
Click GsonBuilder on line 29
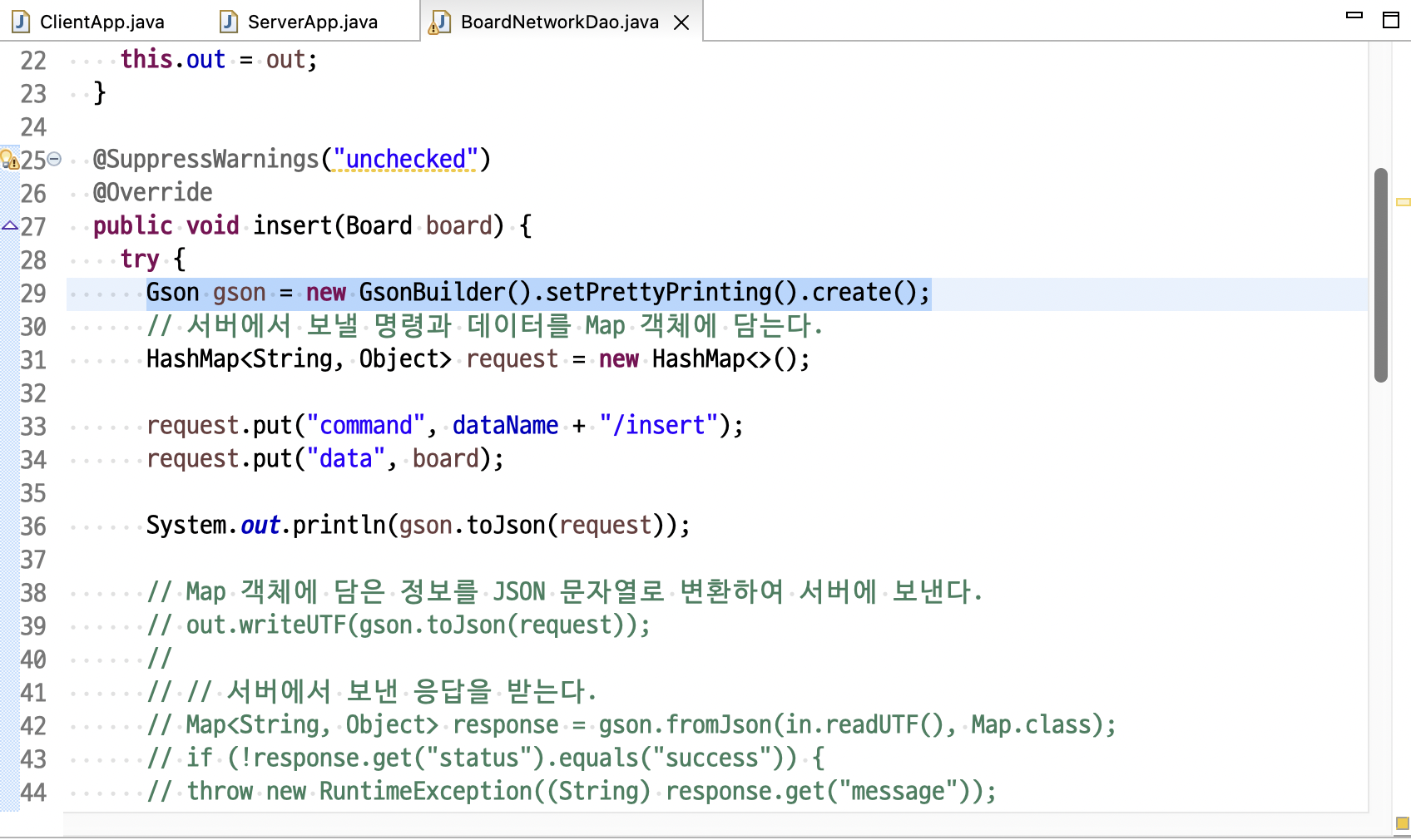point(432,292)
